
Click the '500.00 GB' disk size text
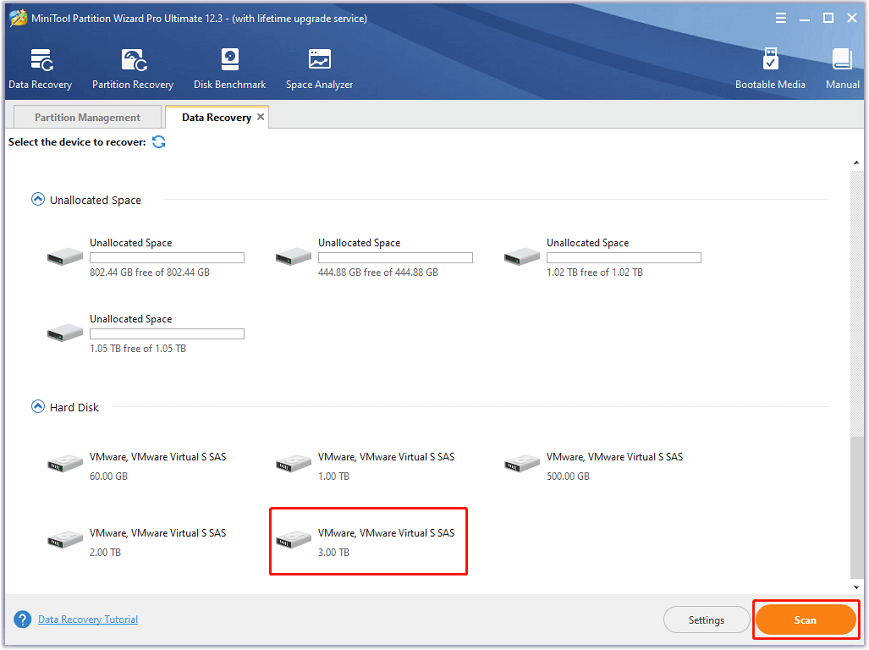tap(568, 476)
